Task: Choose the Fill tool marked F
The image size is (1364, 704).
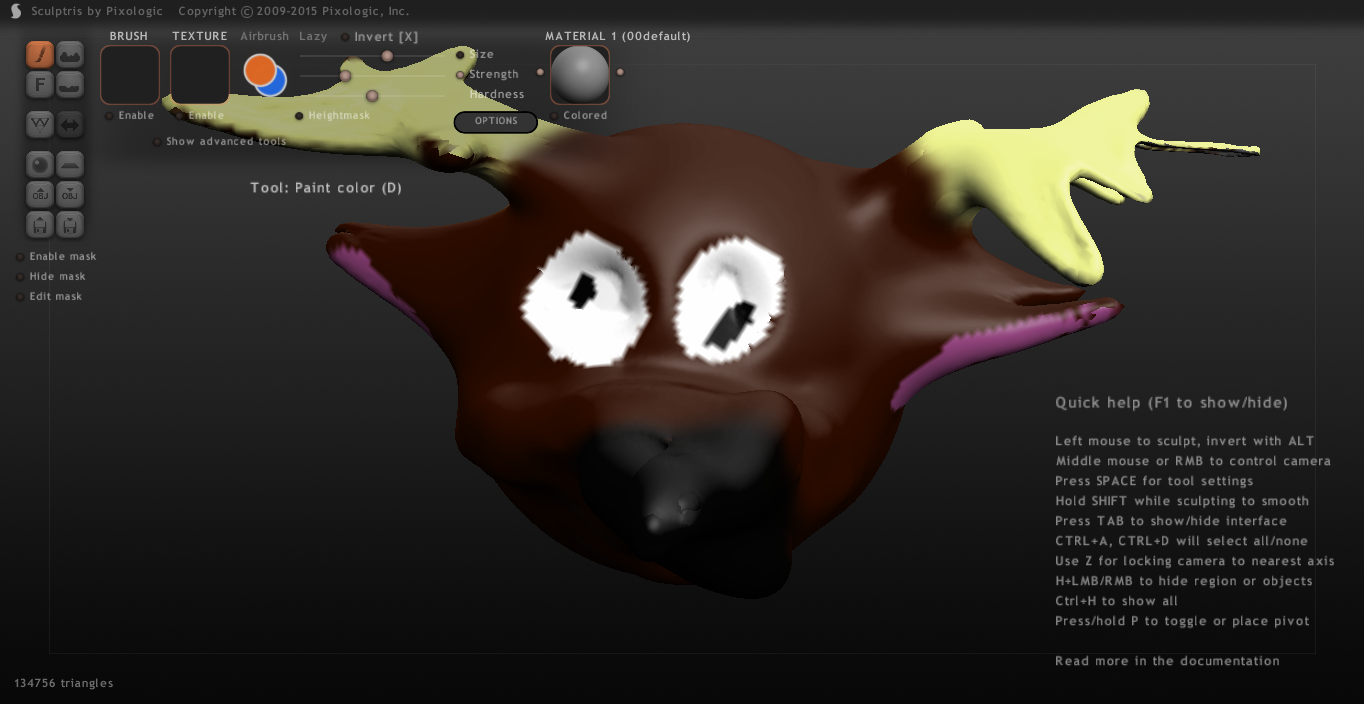Action: pyautogui.click(x=40, y=84)
